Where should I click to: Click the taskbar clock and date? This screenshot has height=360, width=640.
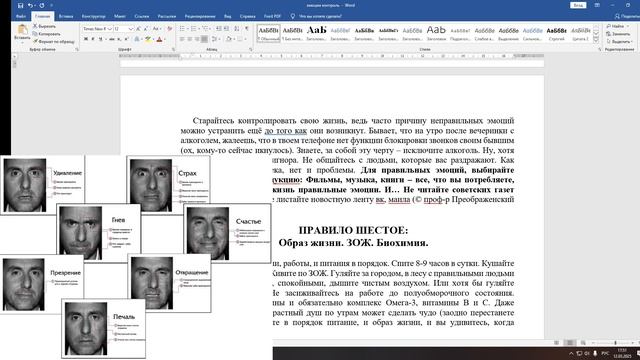(622, 353)
